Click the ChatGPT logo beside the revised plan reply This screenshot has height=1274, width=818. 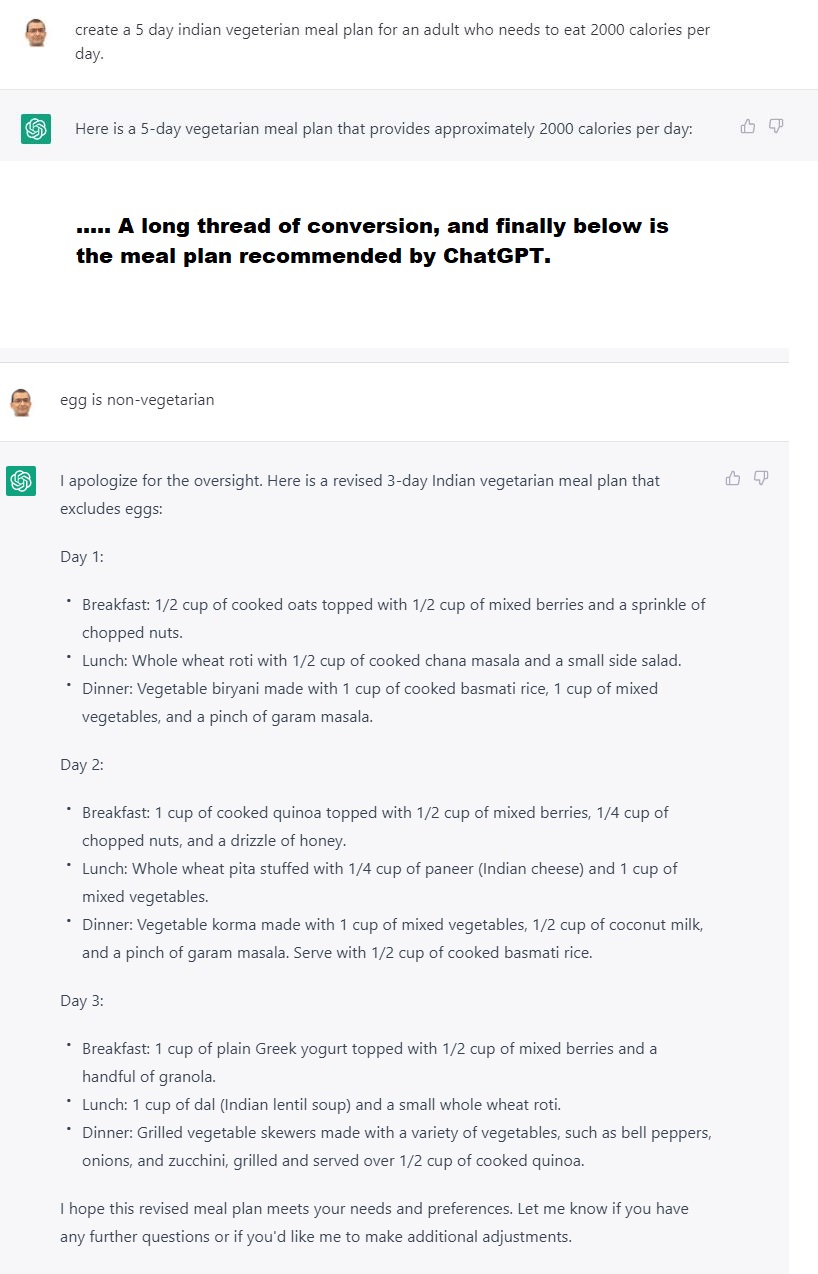coord(21,481)
